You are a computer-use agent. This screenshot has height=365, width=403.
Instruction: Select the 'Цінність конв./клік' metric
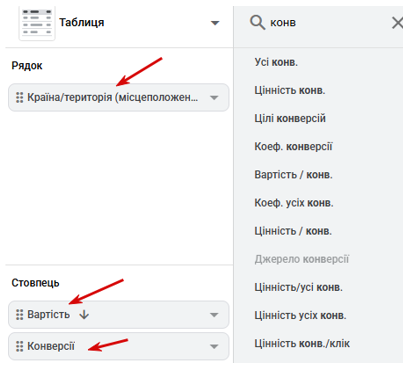302,343
